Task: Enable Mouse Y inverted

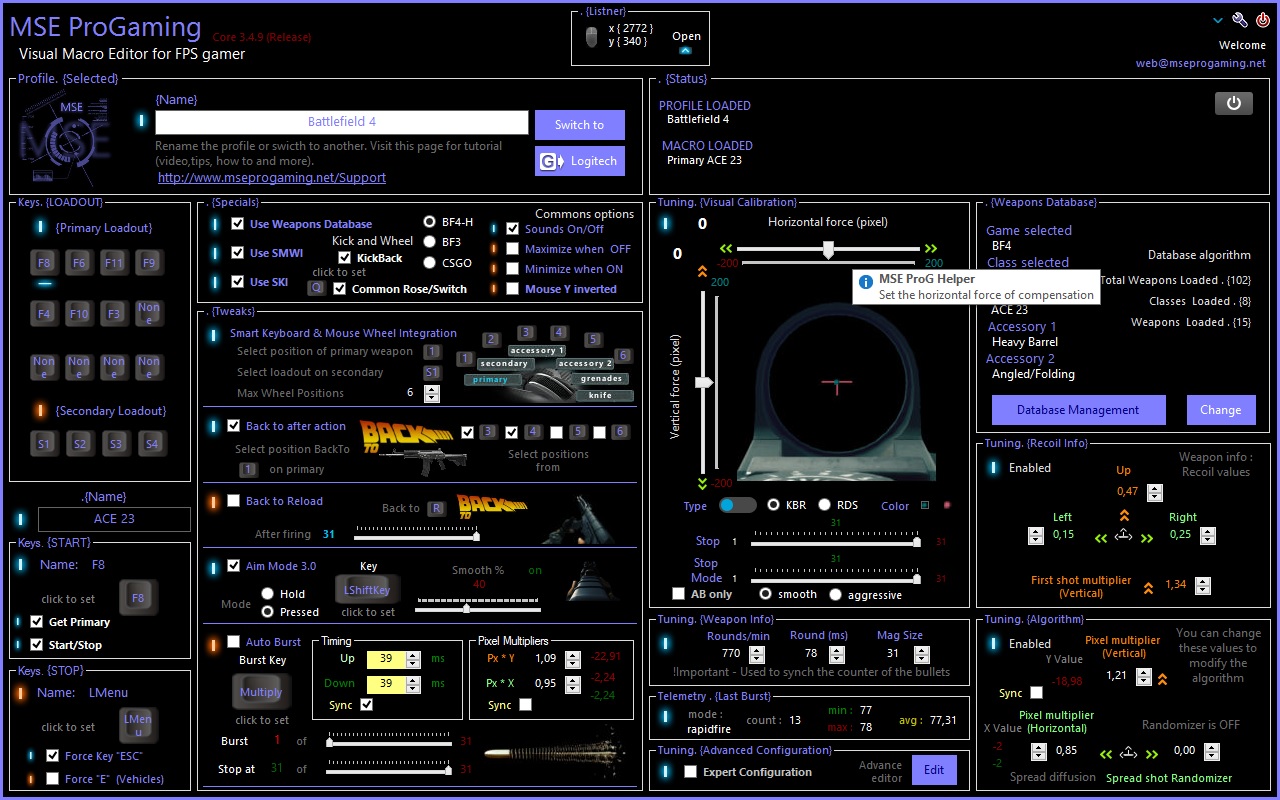Action: point(513,289)
